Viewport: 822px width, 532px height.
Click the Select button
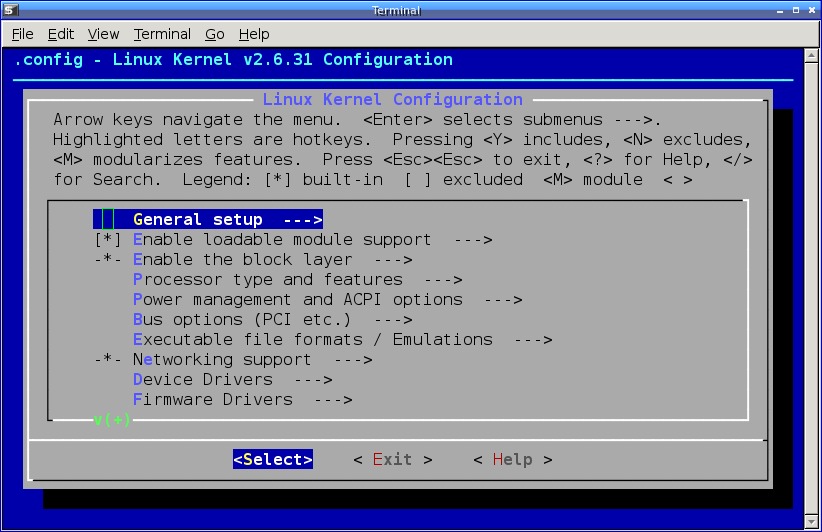pyautogui.click(x=273, y=459)
